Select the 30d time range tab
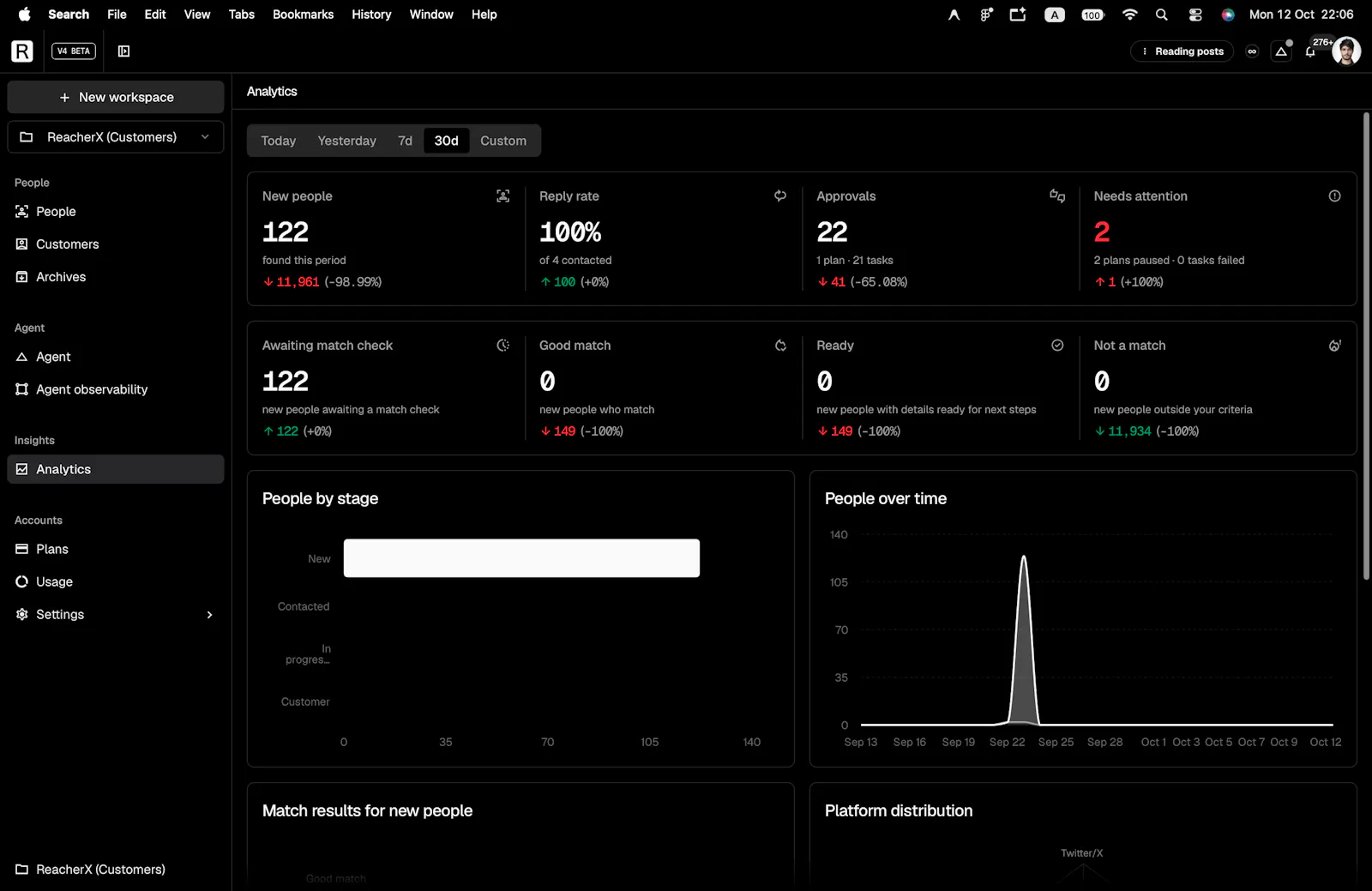Viewport: 1372px width, 891px height. coord(446,141)
